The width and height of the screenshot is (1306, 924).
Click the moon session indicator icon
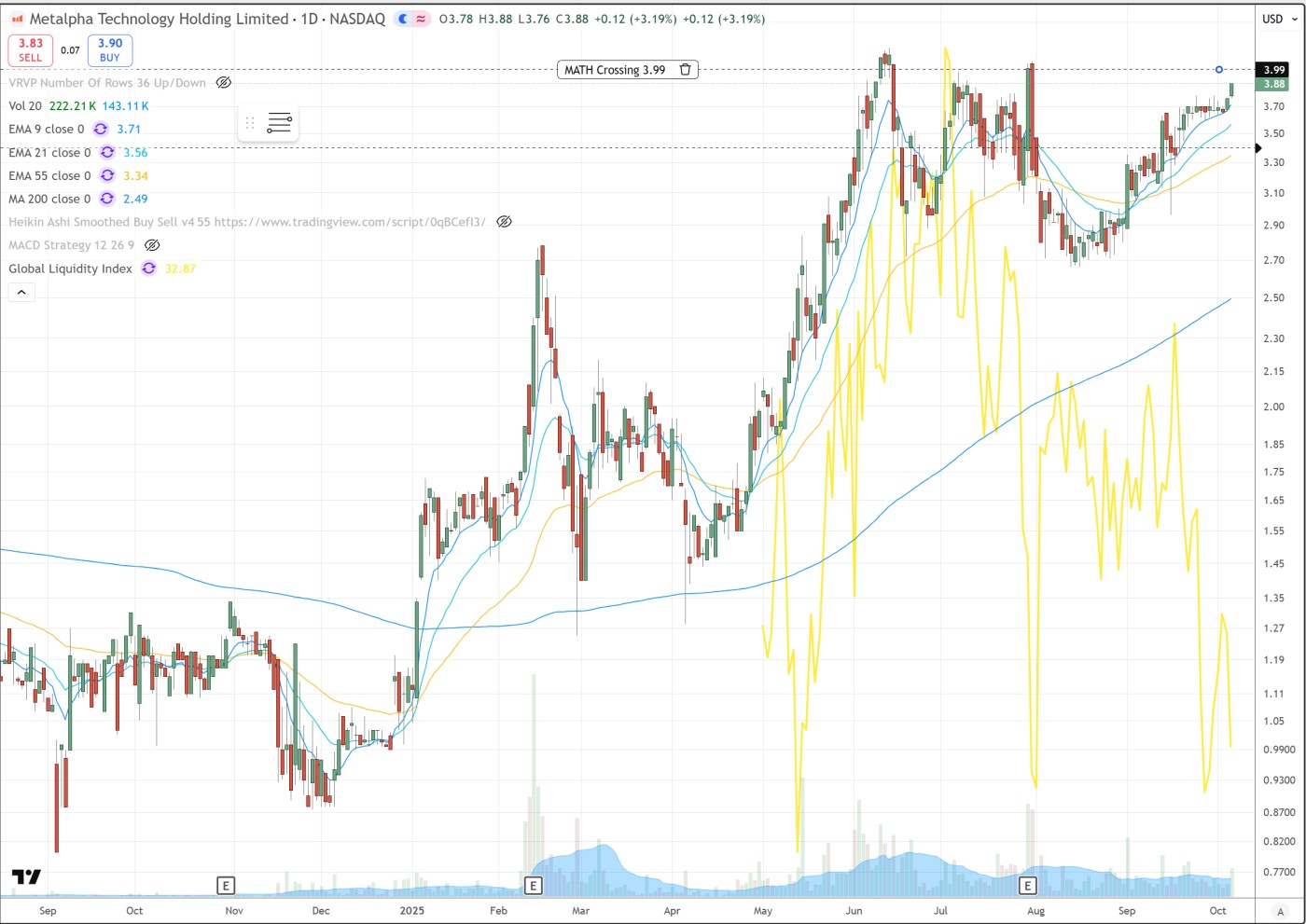tap(403, 19)
